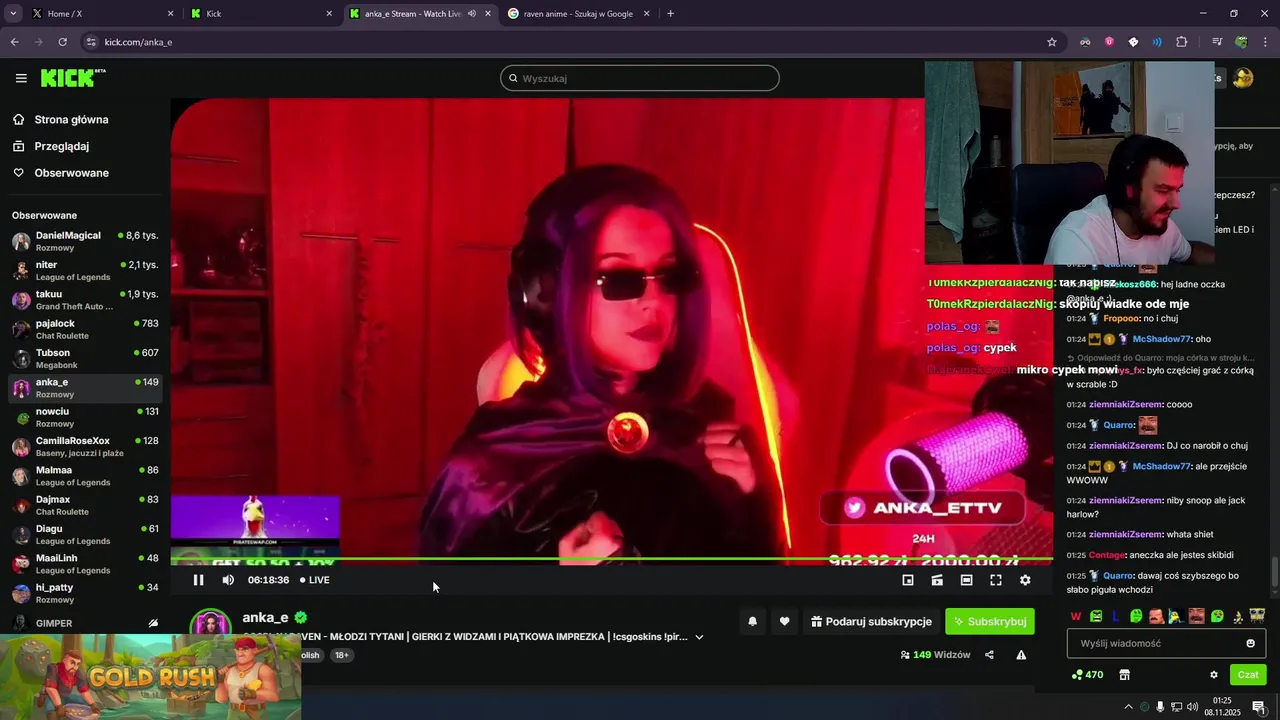1280x720 pixels.
Task: Toggle theater mode in the player
Action: [966, 580]
